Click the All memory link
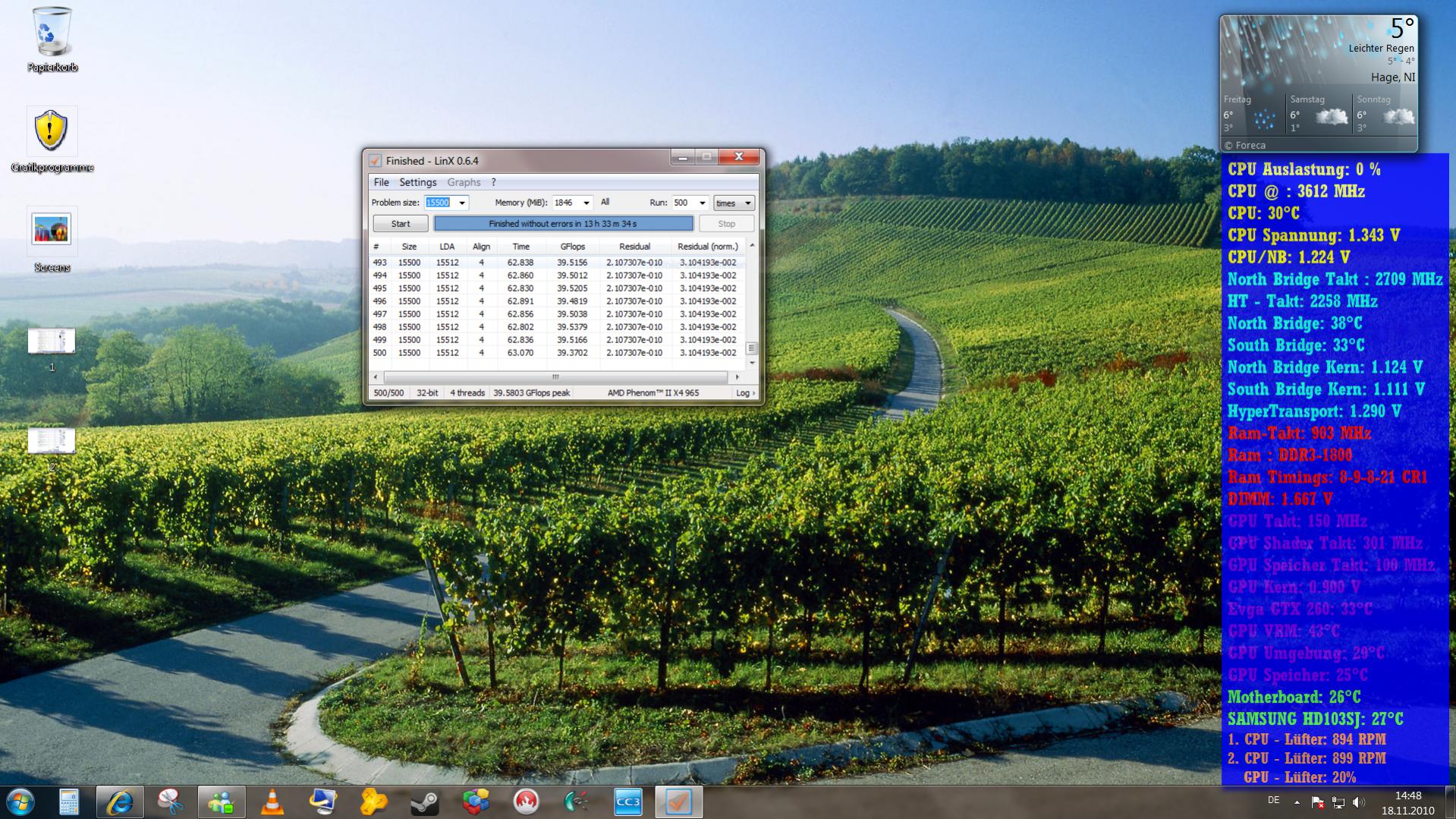The width and height of the screenshot is (1456, 819). click(x=605, y=202)
